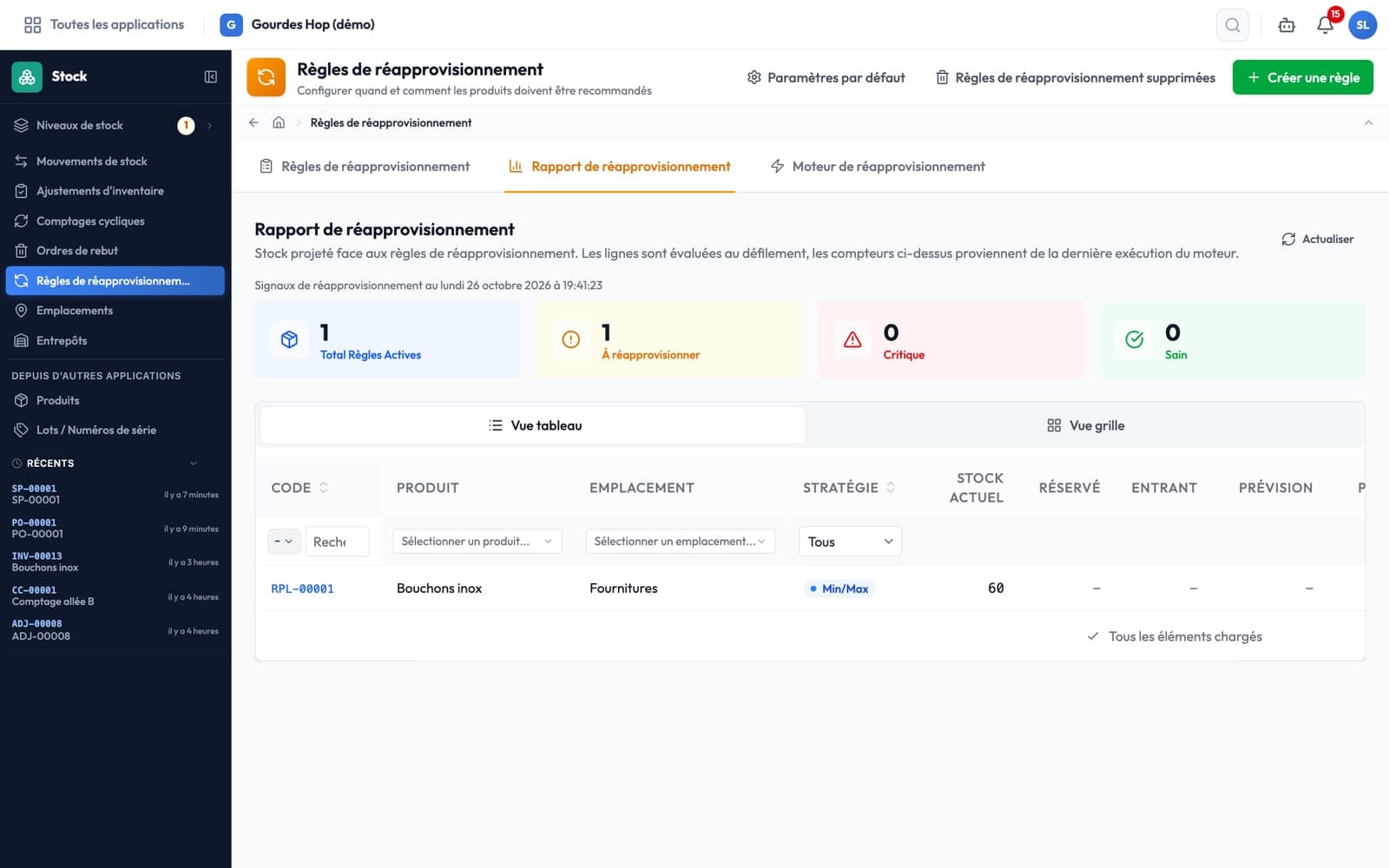Open the SL user avatar menu
The height and width of the screenshot is (868, 1389).
click(x=1362, y=25)
